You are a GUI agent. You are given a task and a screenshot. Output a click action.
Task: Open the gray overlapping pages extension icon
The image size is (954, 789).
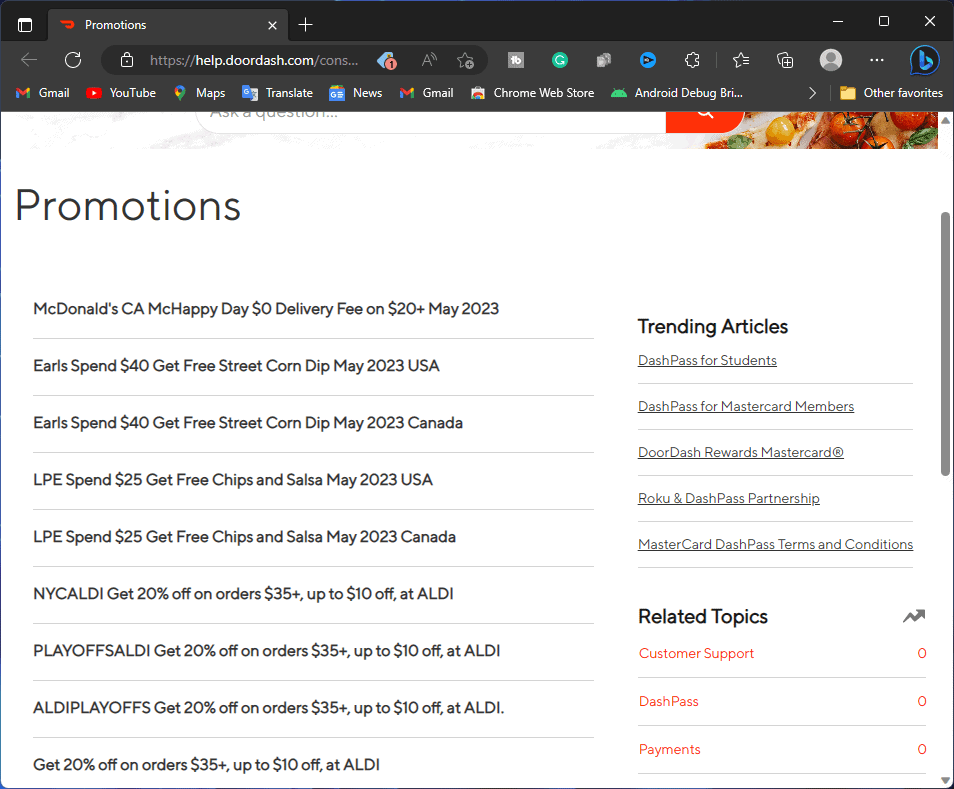click(604, 60)
